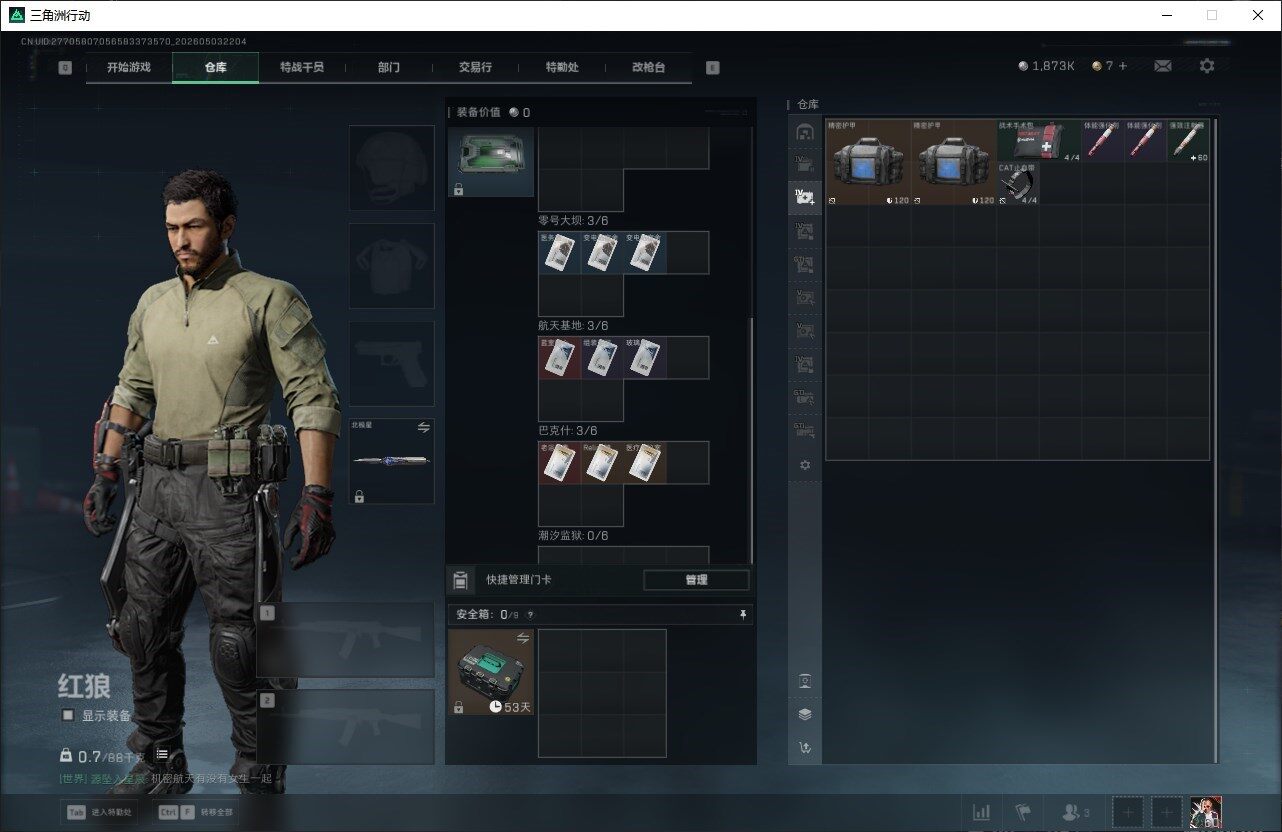This screenshot has height=832, width=1282.
Task: Click the swap arrows on the safe box
Action: tap(522, 638)
